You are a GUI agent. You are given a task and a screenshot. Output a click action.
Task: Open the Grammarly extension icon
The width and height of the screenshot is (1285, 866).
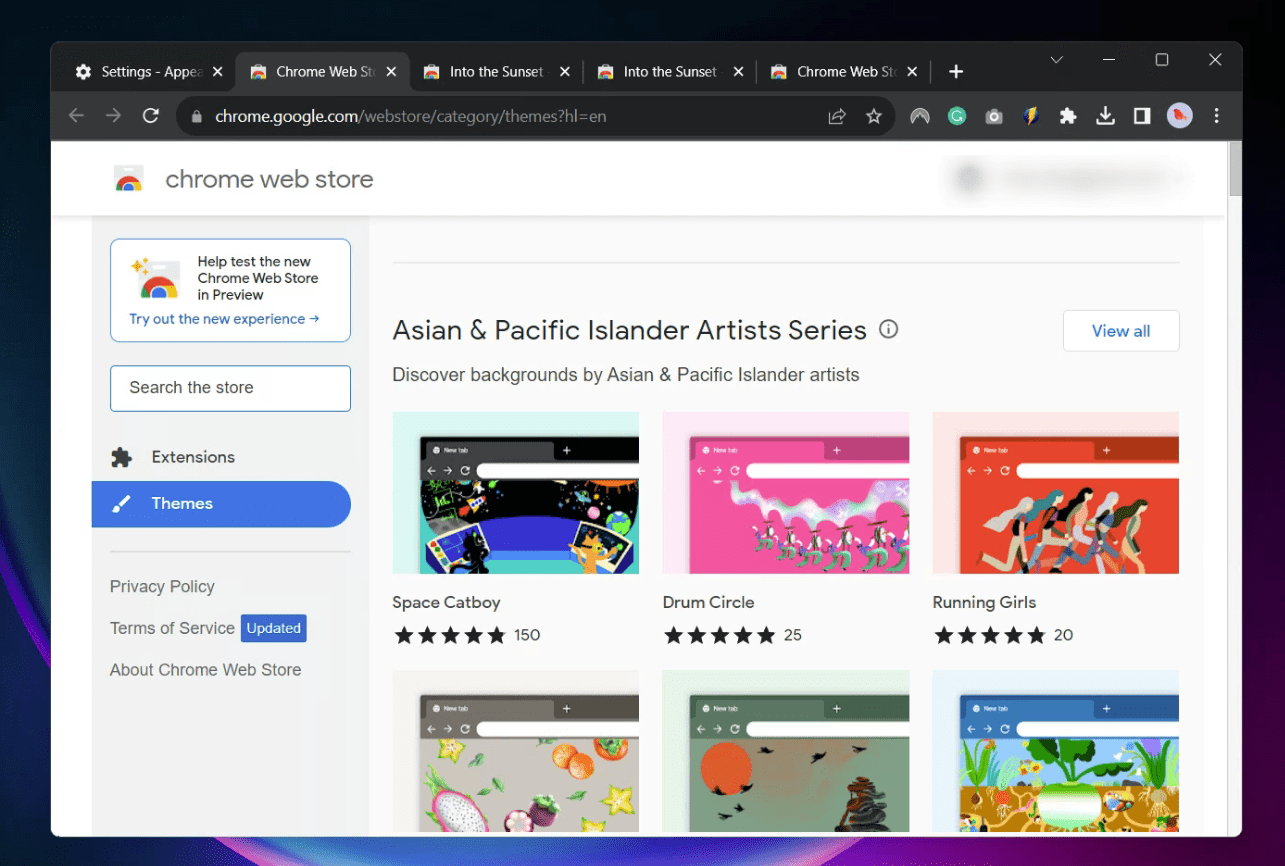point(957,116)
